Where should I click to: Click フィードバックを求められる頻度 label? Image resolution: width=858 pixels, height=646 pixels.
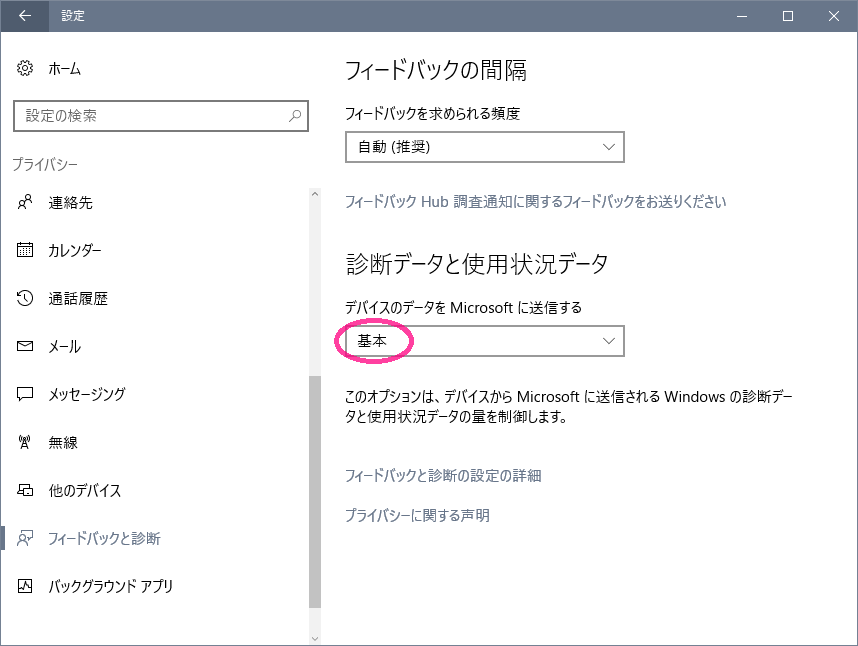432,114
